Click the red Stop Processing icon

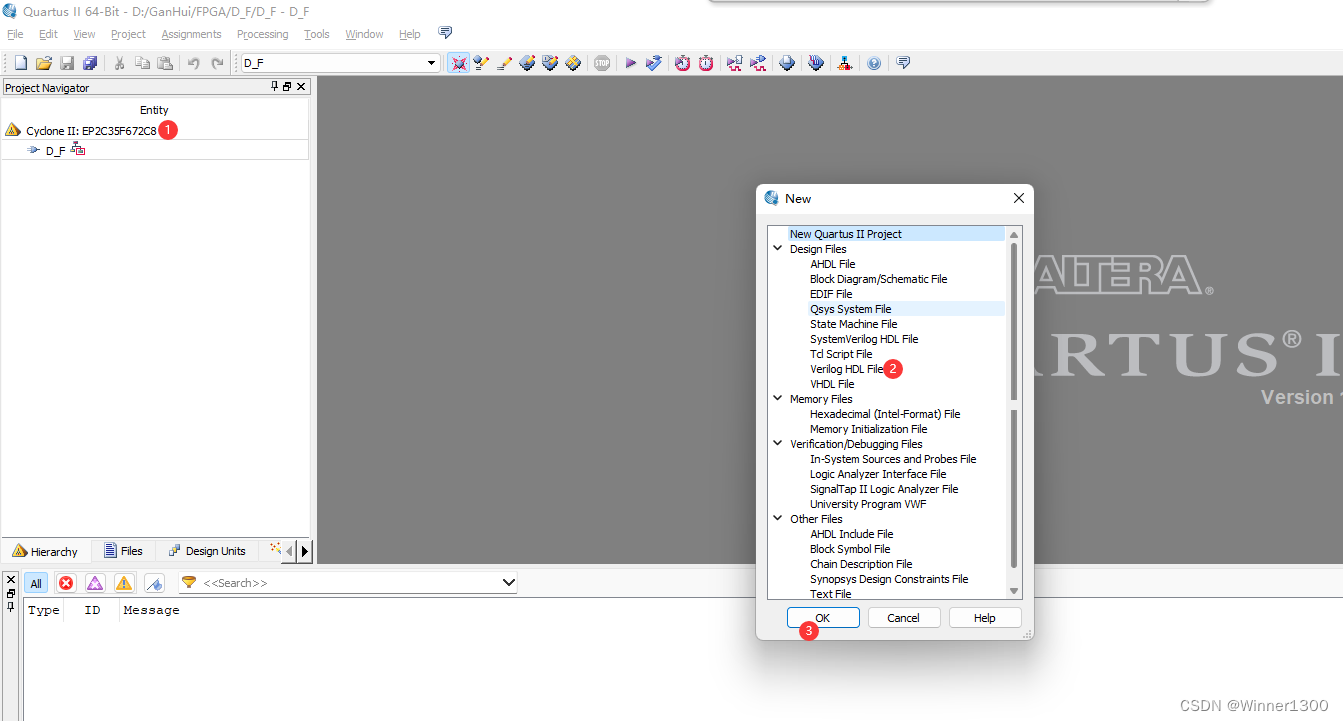[602, 63]
